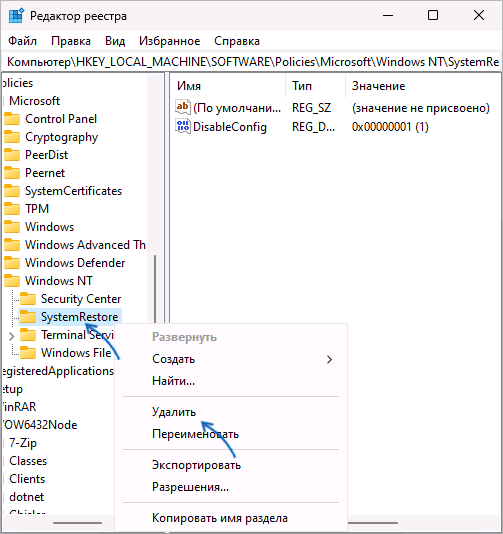
Task: Open the Правка menu
Action: 71,41
